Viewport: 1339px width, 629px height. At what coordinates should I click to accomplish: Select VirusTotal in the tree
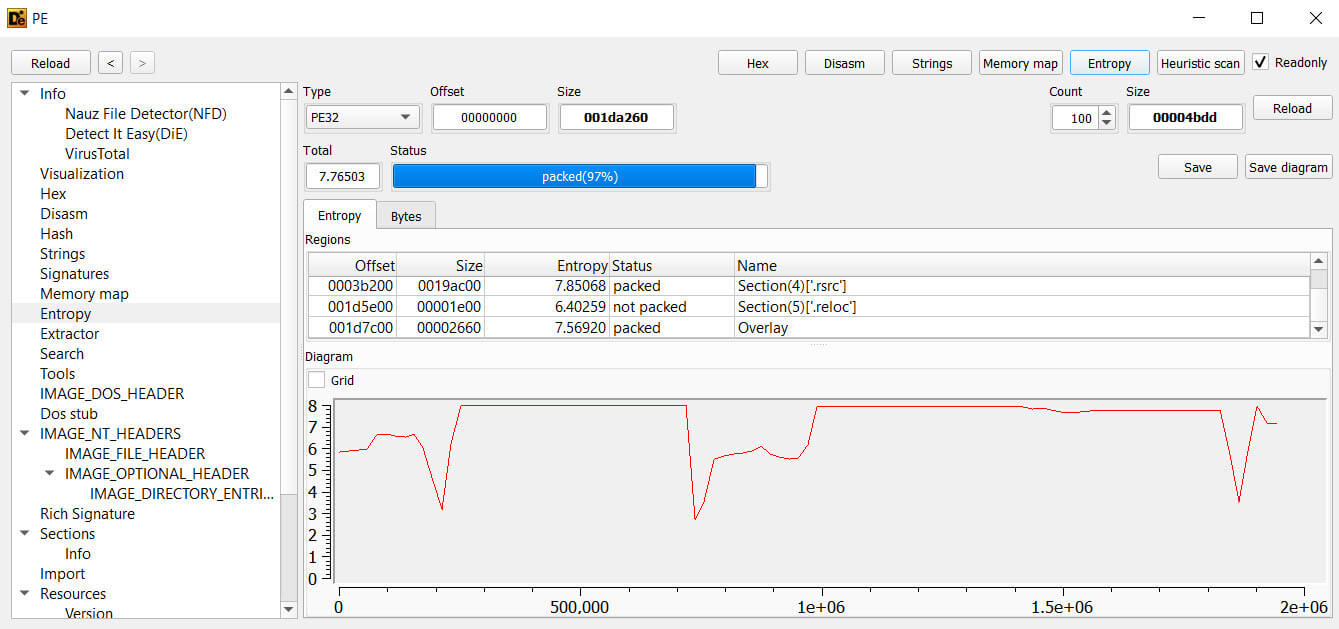pos(97,154)
